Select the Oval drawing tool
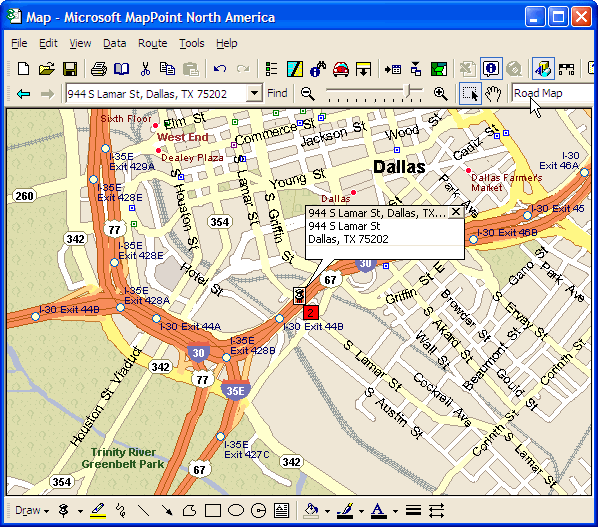The width and height of the screenshot is (598, 527). (x=236, y=511)
